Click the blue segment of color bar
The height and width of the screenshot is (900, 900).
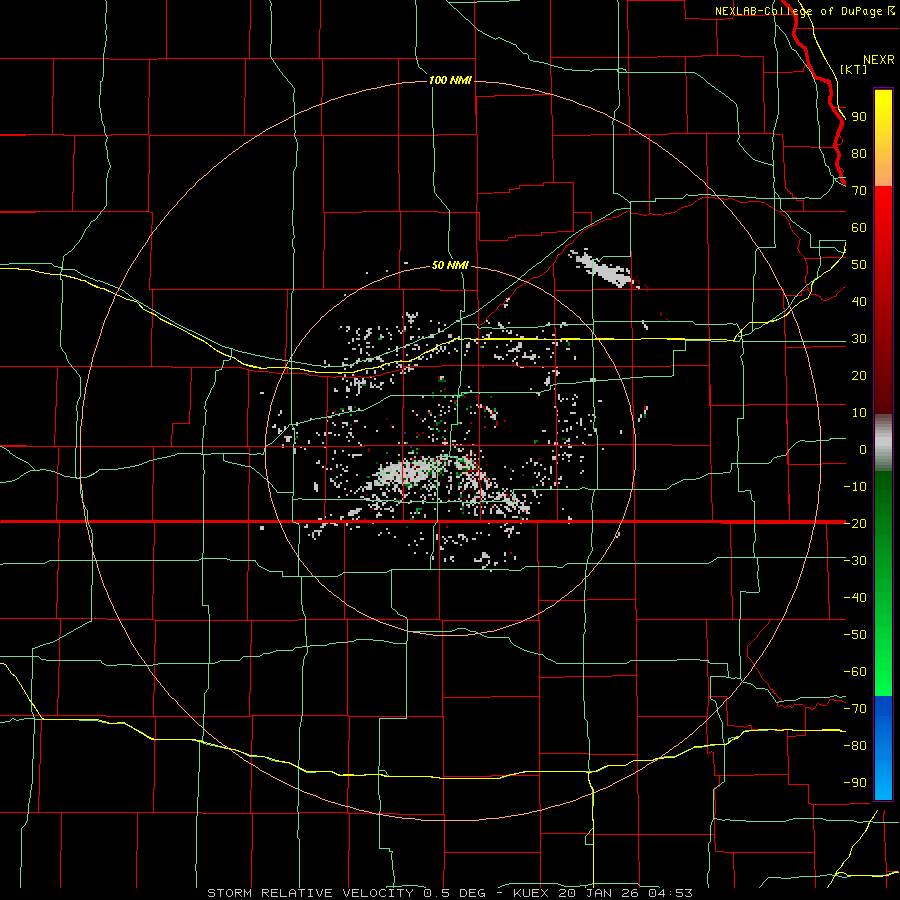pos(883,748)
